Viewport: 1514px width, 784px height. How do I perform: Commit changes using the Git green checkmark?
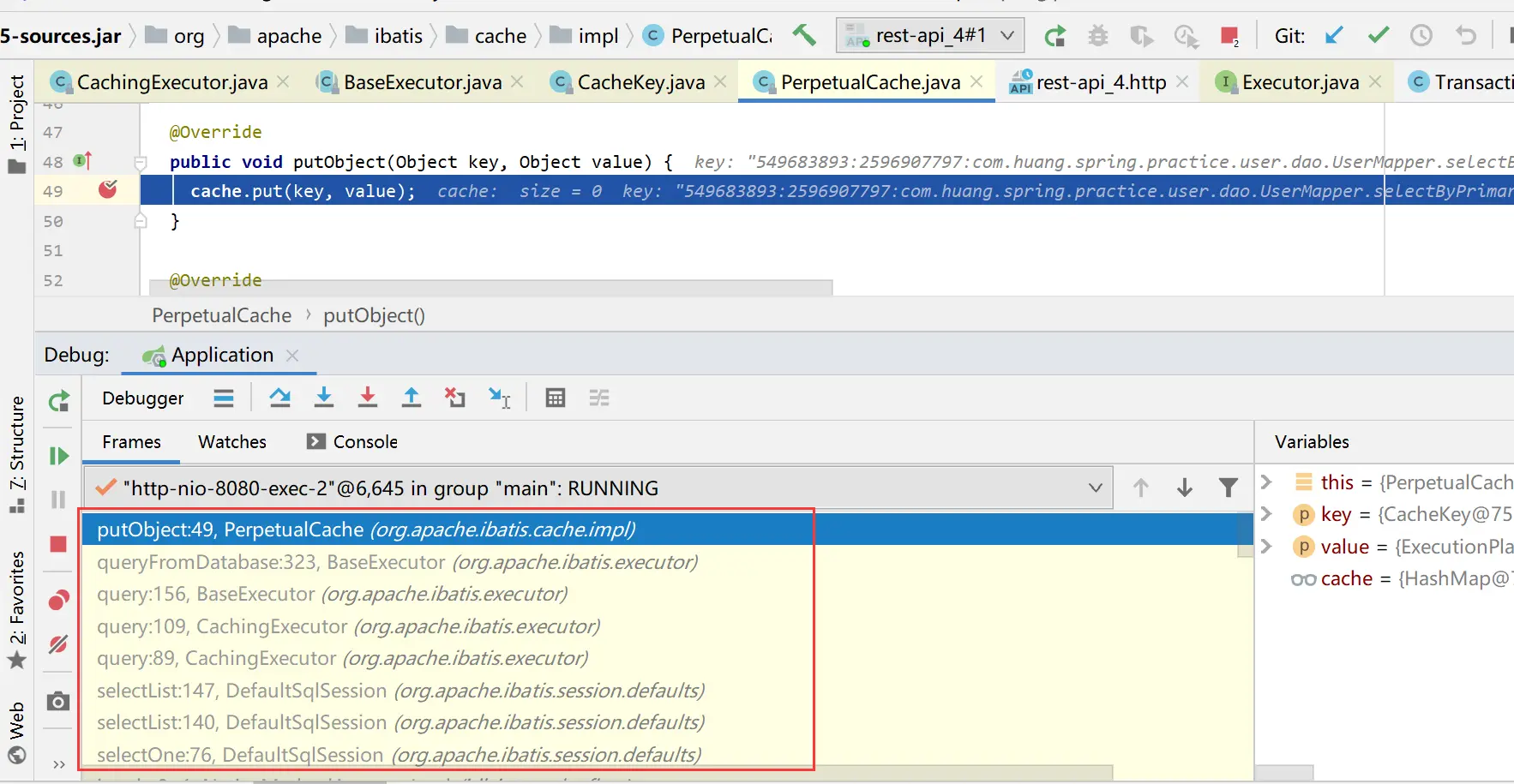(x=1379, y=35)
